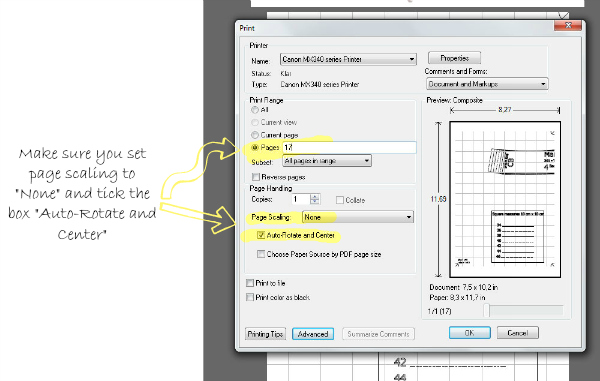
Task: Toggle Auto-Rotate and Center checkbox
Action: coord(261,235)
